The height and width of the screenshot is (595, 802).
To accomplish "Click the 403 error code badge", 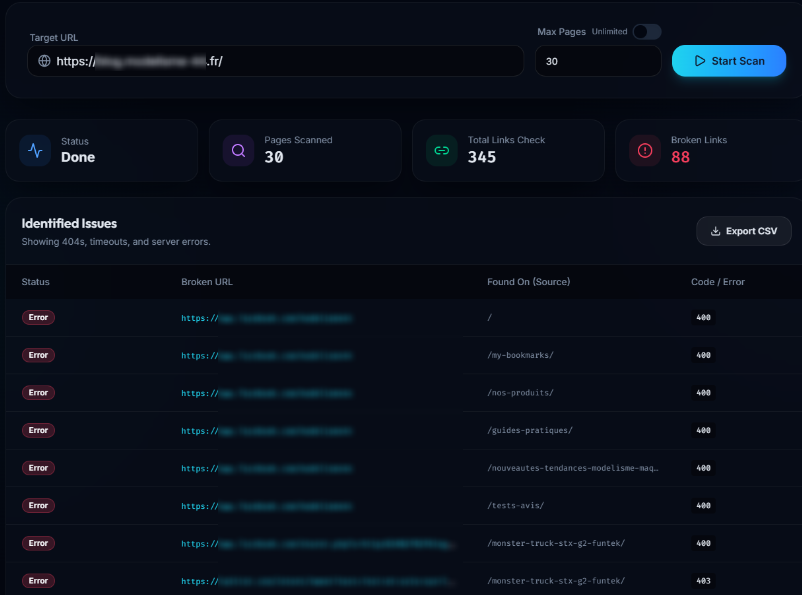I will [703, 581].
